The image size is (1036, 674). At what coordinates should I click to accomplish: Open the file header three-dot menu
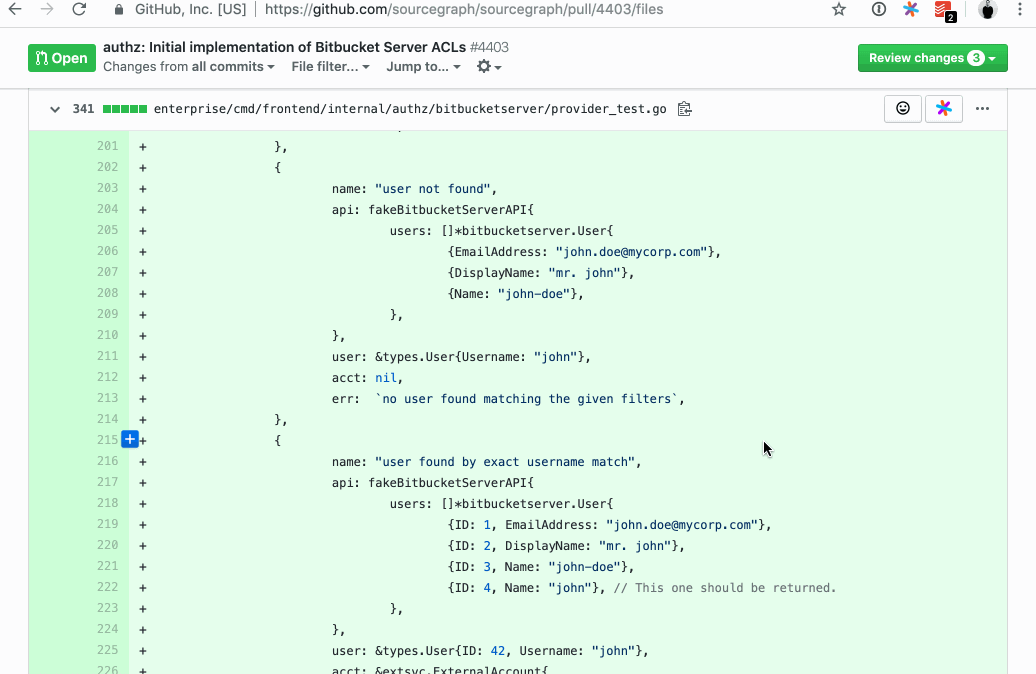tap(982, 109)
